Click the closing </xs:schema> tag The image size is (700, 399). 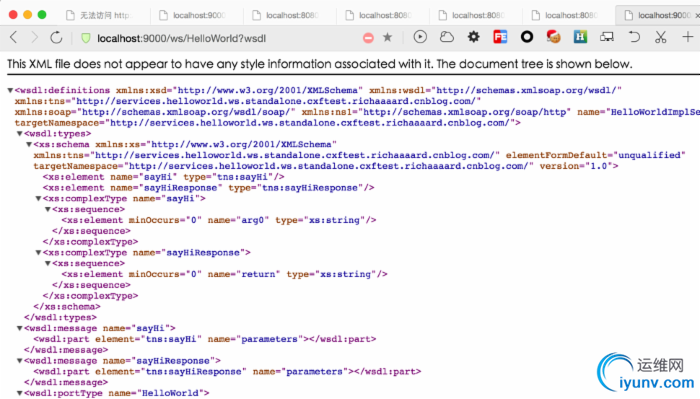(x=67, y=307)
